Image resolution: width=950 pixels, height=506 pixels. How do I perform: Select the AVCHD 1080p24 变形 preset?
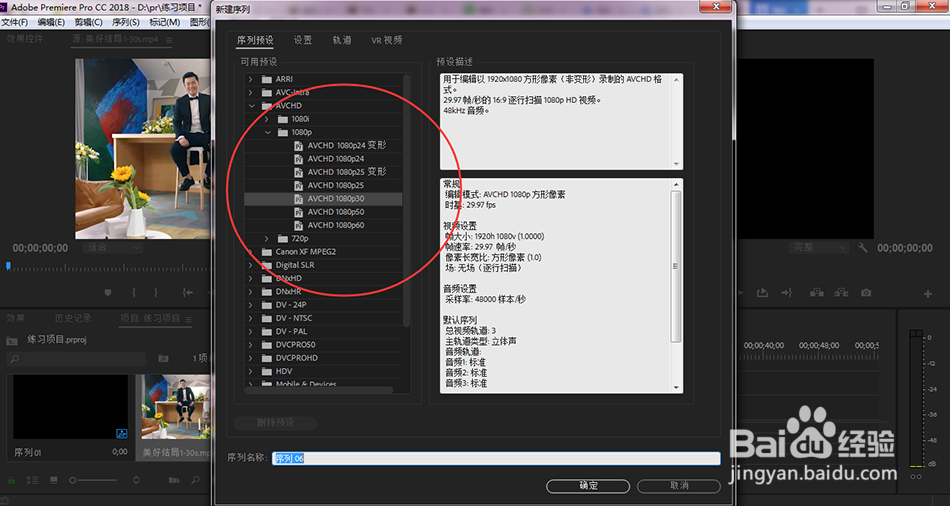pos(347,145)
